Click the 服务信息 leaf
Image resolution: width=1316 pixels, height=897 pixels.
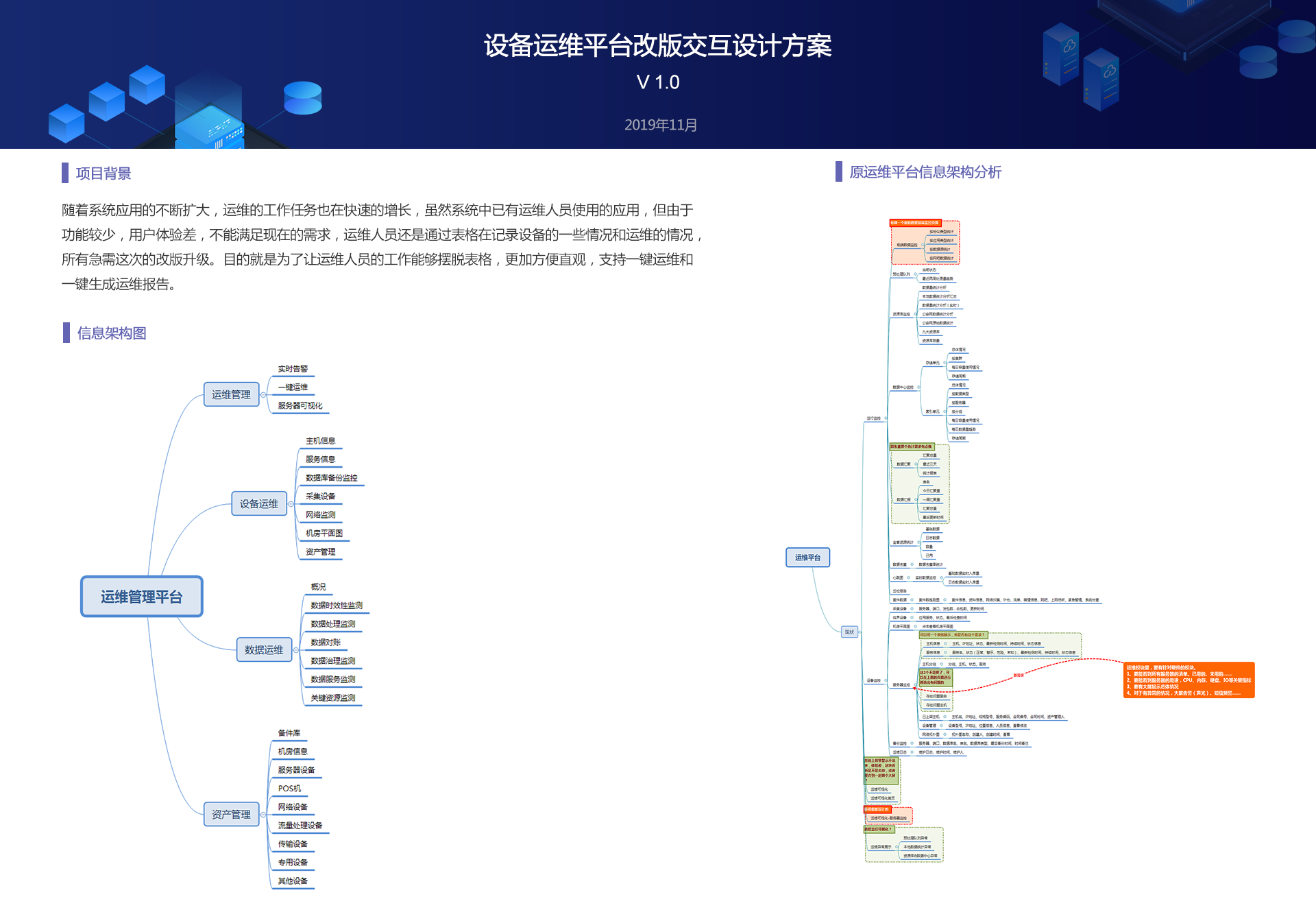(x=320, y=459)
